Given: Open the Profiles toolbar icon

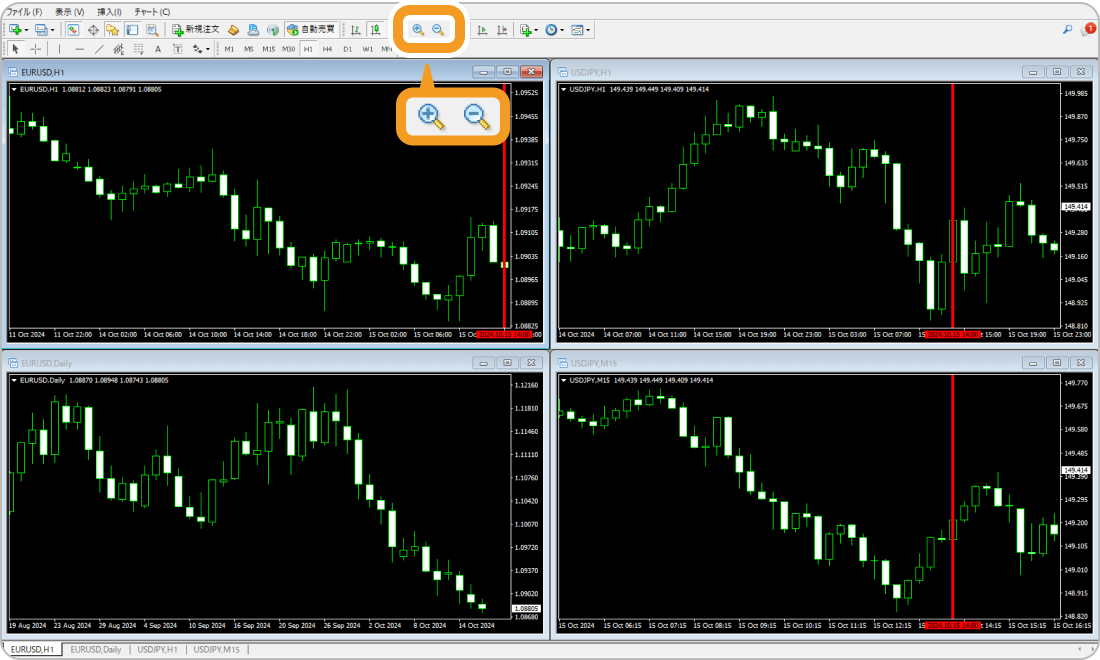Looking at the screenshot, I should tap(41, 29).
